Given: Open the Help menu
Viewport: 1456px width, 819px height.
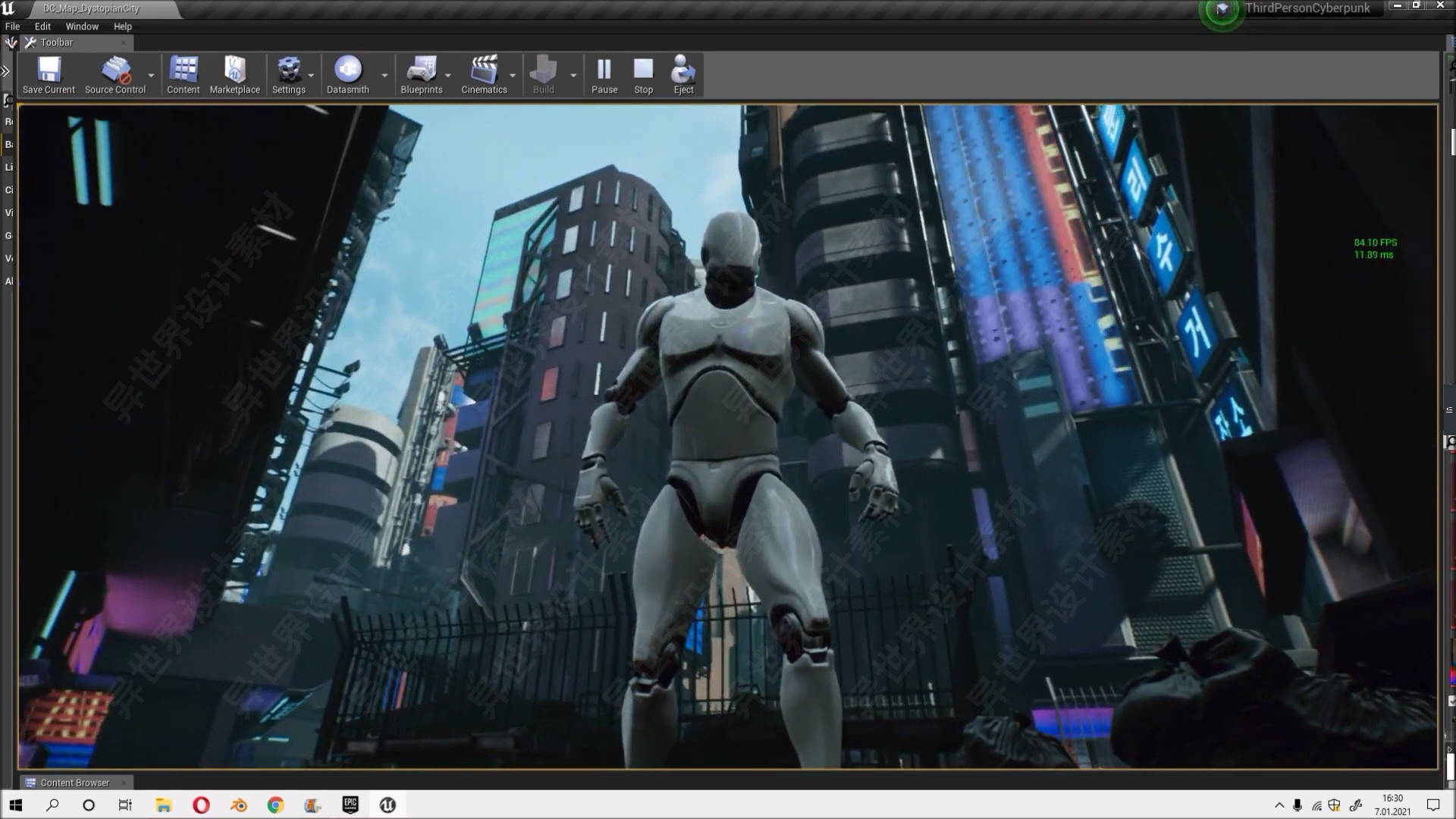Looking at the screenshot, I should click(x=122, y=26).
